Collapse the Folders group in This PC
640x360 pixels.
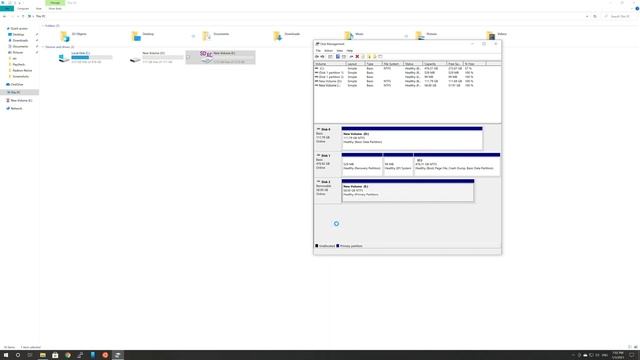(x=43, y=26)
